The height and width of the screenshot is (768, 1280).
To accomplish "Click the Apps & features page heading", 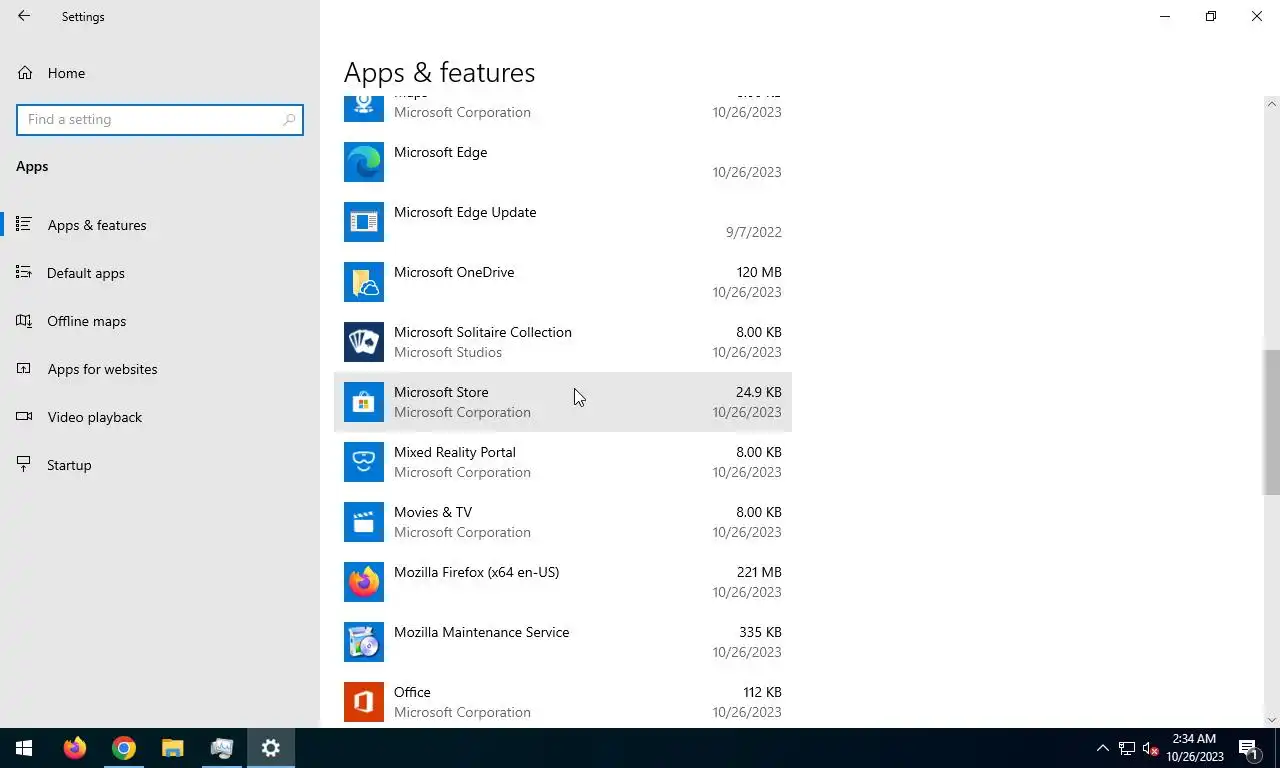I will point(439,72).
